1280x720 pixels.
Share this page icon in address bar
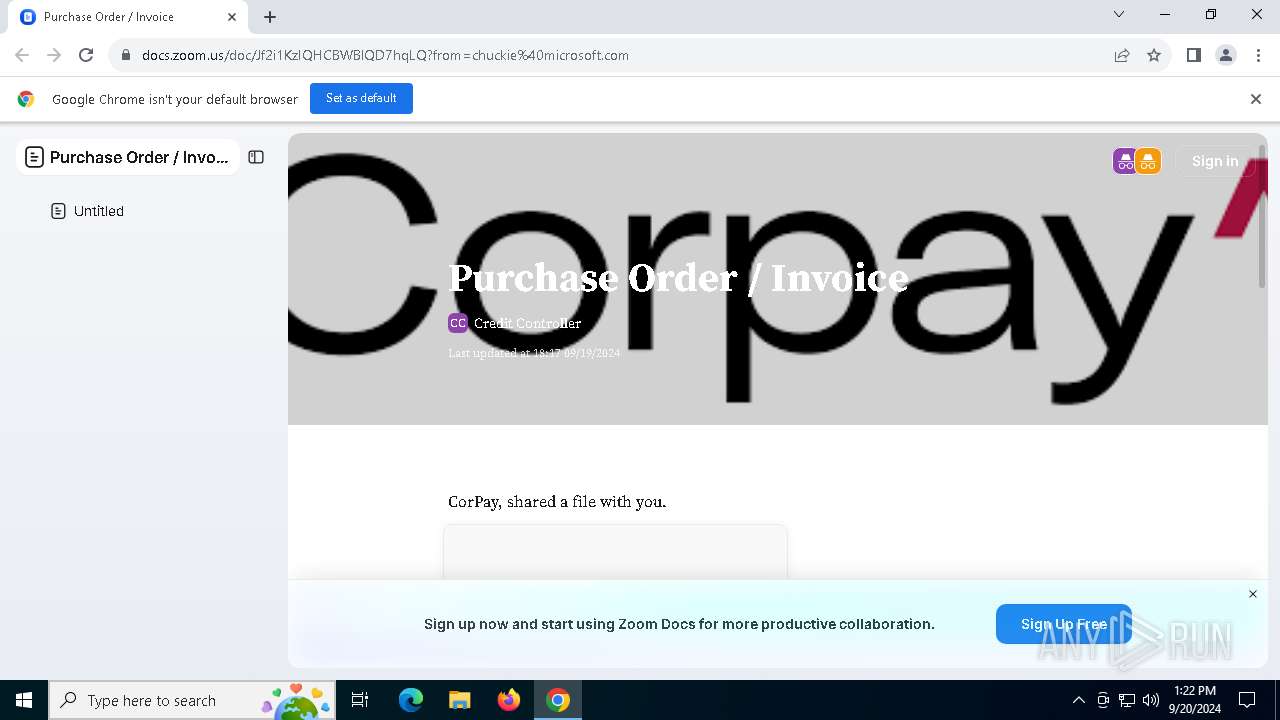coord(1122,55)
